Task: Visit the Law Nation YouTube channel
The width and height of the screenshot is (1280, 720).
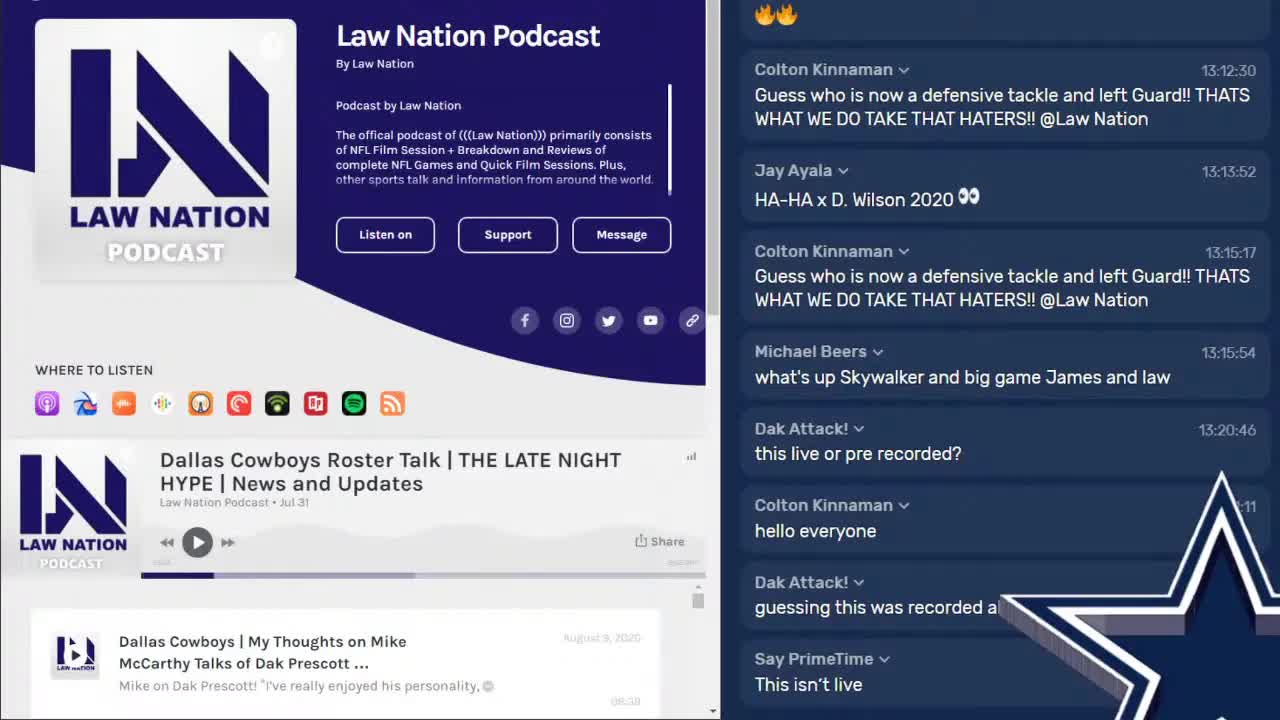Action: pyautogui.click(x=651, y=321)
